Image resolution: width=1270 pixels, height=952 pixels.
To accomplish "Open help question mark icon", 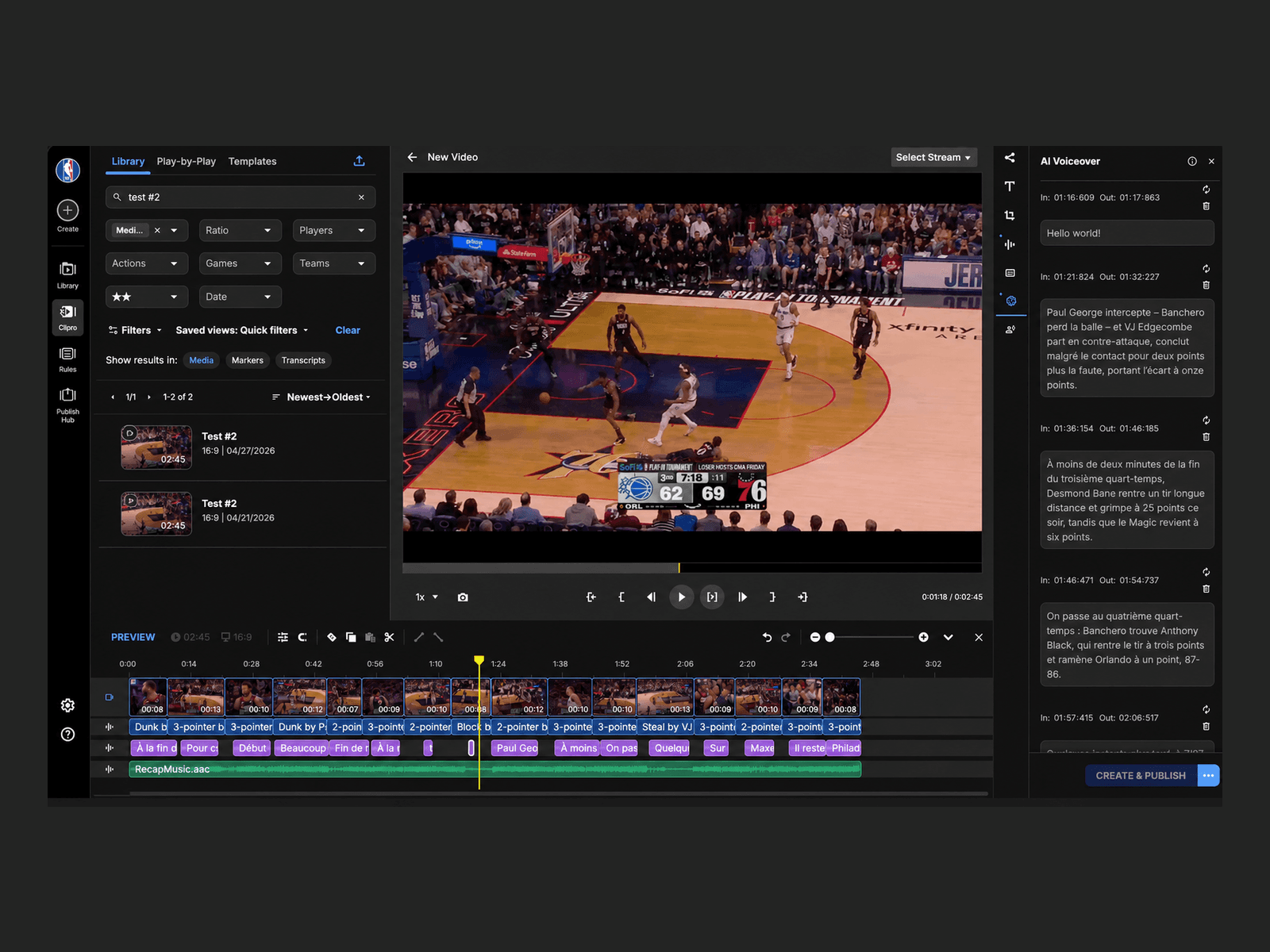I will 67,735.
